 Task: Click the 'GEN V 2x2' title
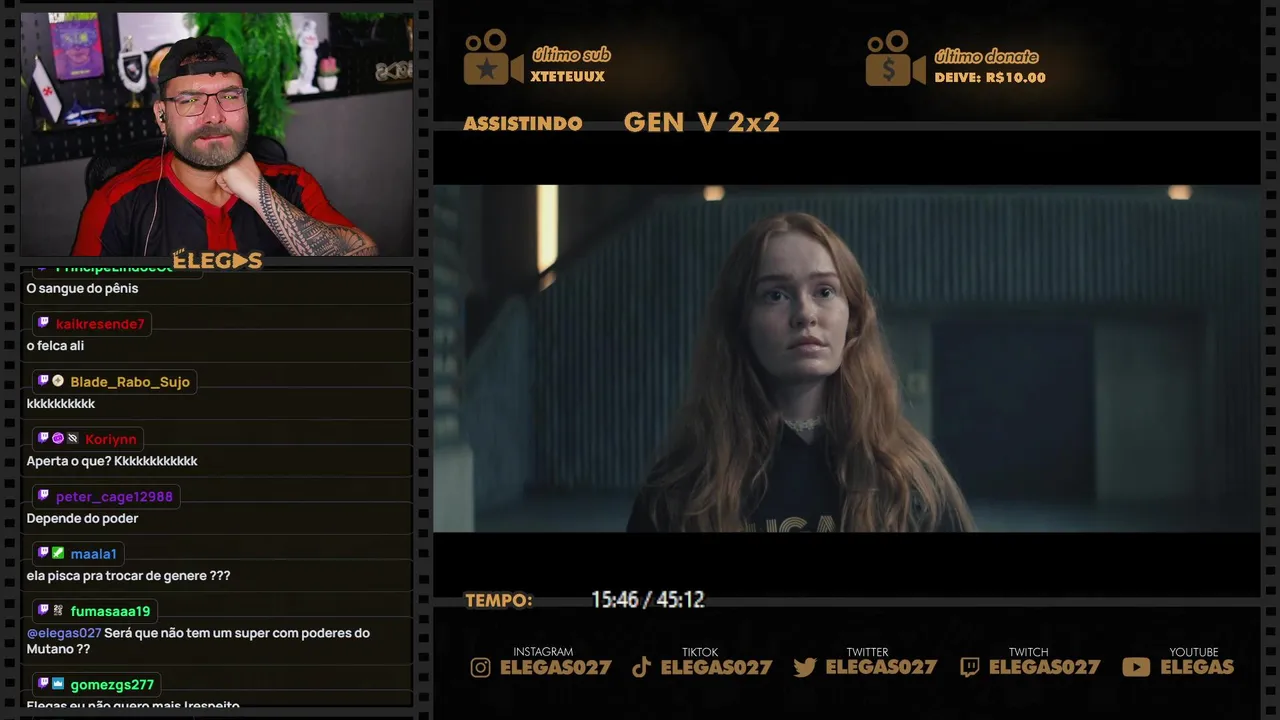(x=702, y=122)
